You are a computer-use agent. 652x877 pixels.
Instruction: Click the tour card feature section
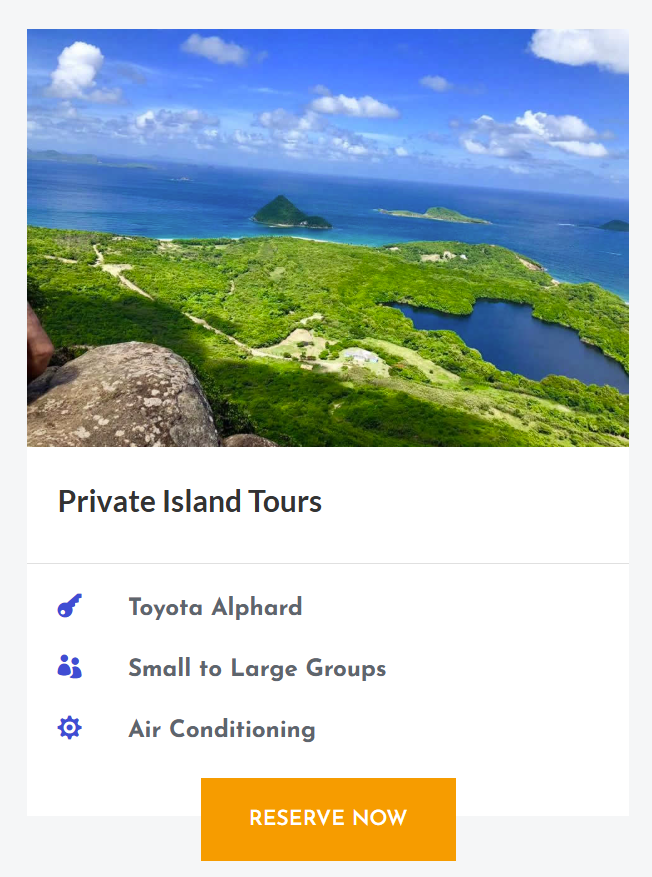[327, 667]
